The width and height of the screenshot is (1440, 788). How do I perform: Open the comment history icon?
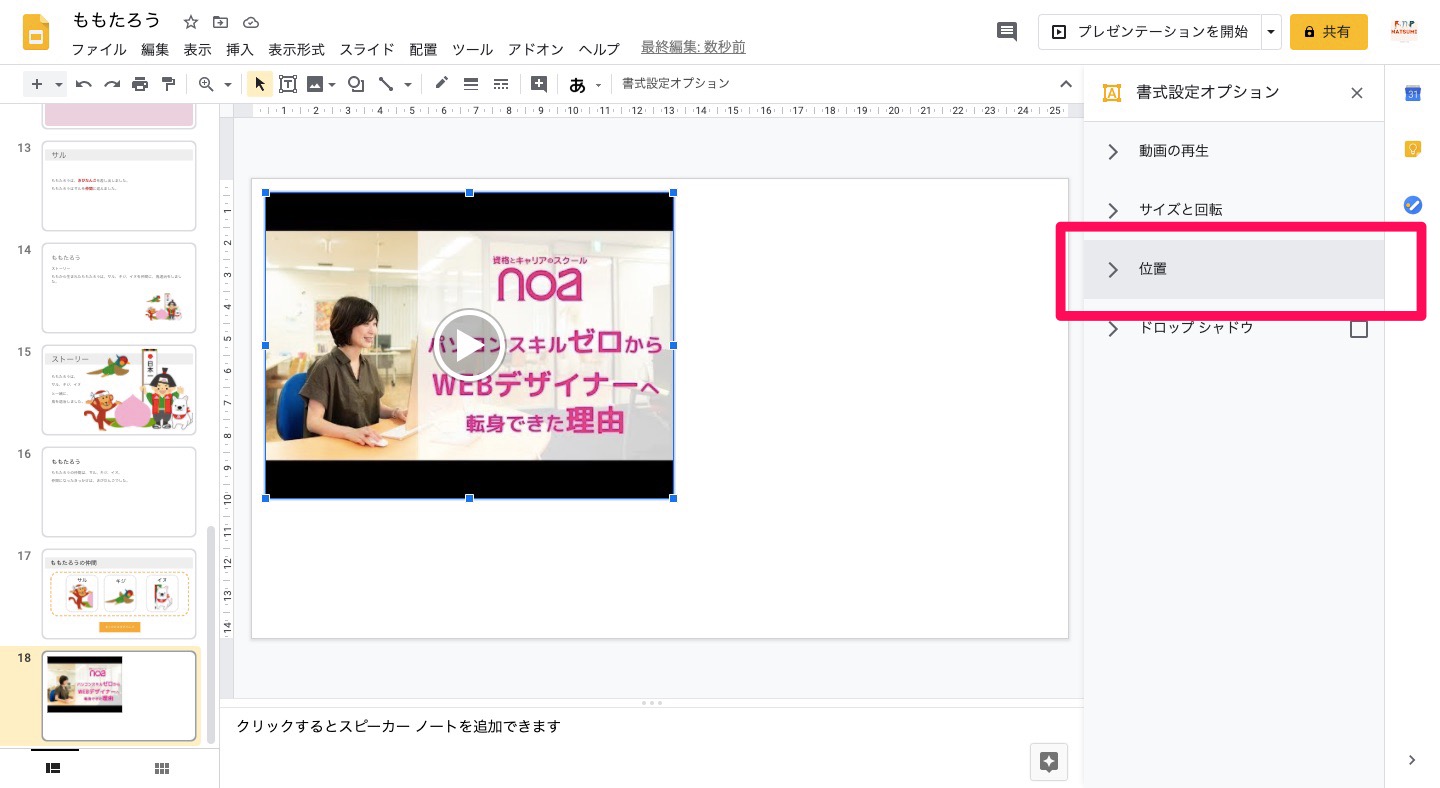tap(1007, 32)
